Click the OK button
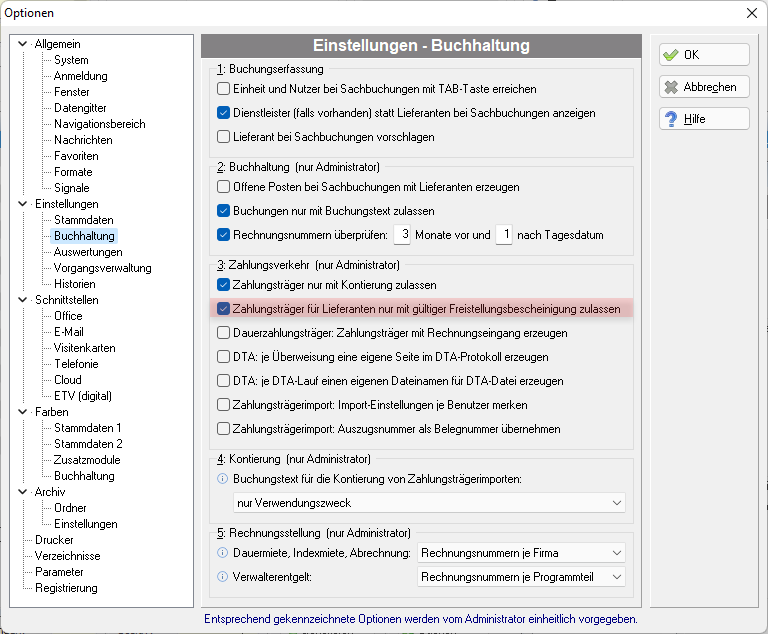 704,55
